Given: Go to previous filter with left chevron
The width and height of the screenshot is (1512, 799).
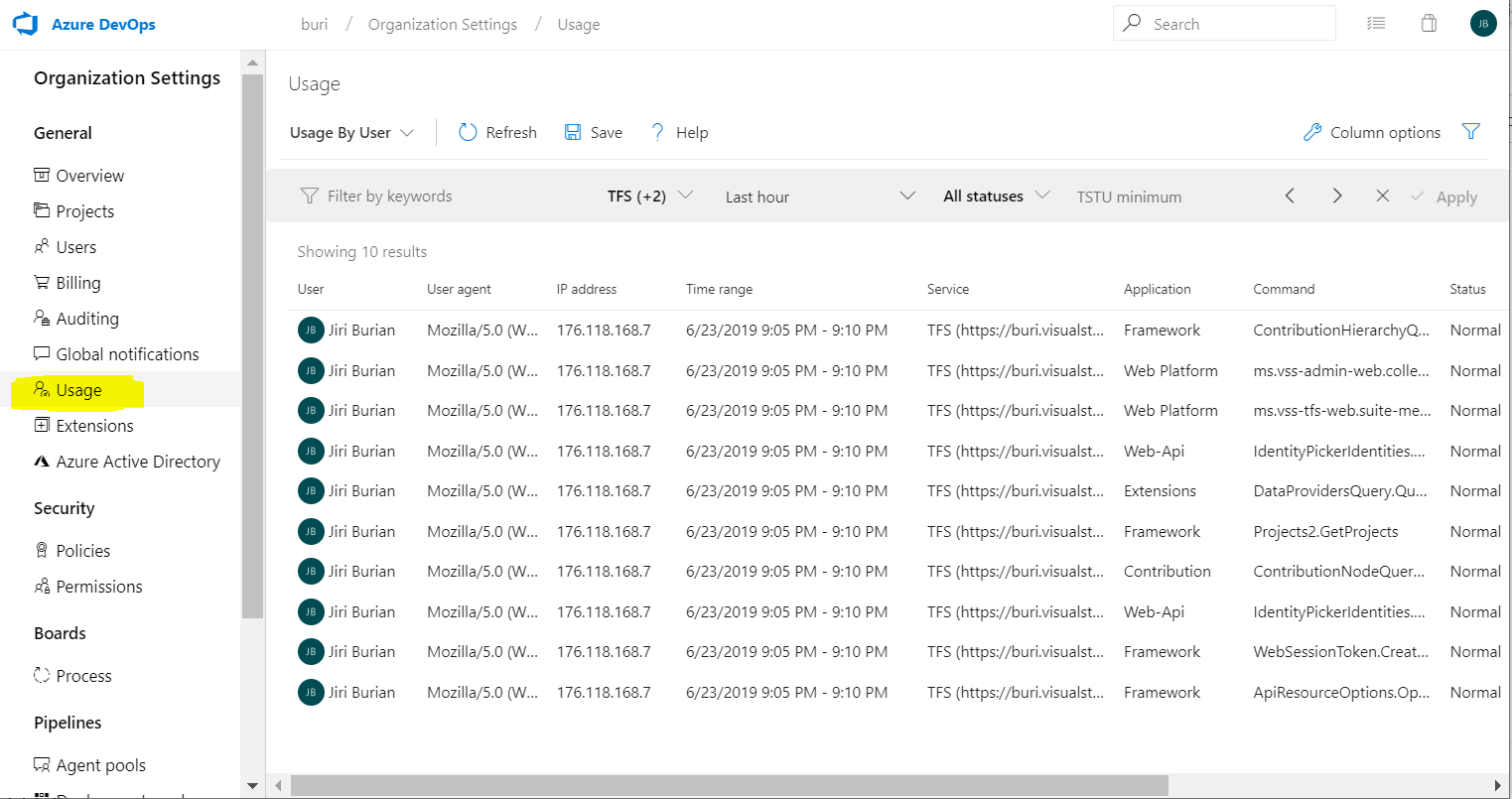Looking at the screenshot, I should pos(1290,196).
